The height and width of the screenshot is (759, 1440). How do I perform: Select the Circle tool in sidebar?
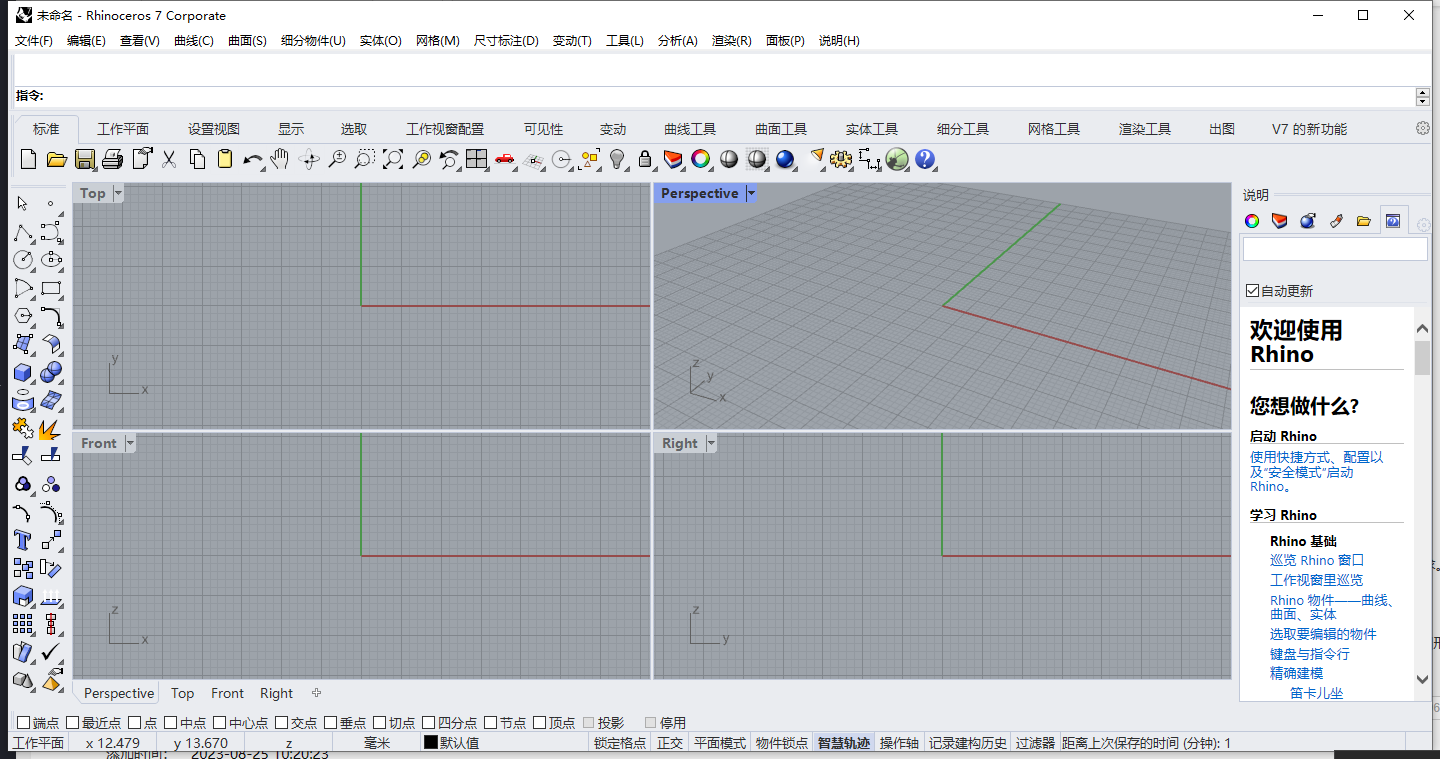23,260
